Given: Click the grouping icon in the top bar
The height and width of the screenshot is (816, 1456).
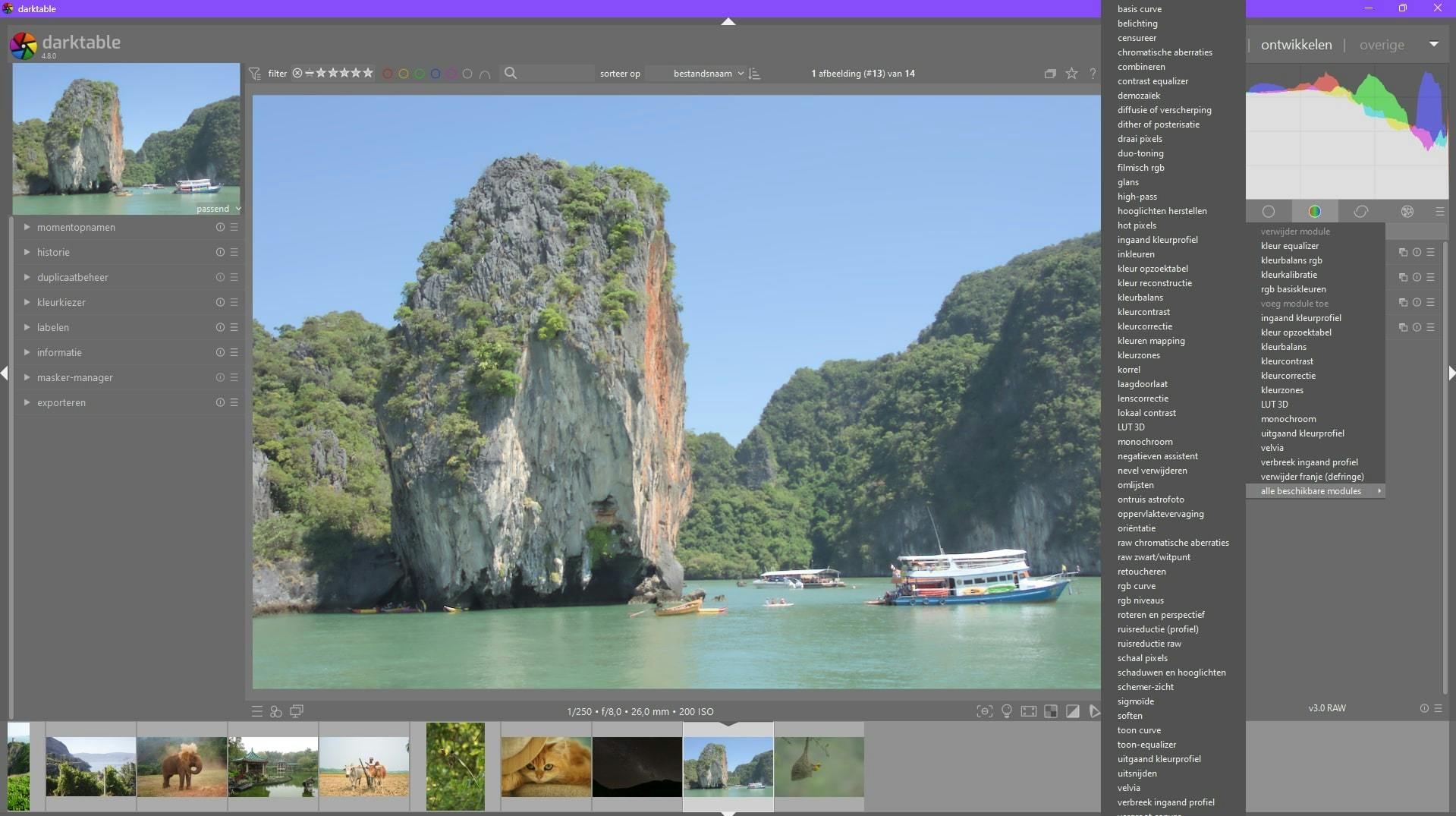Looking at the screenshot, I should 1050,74.
